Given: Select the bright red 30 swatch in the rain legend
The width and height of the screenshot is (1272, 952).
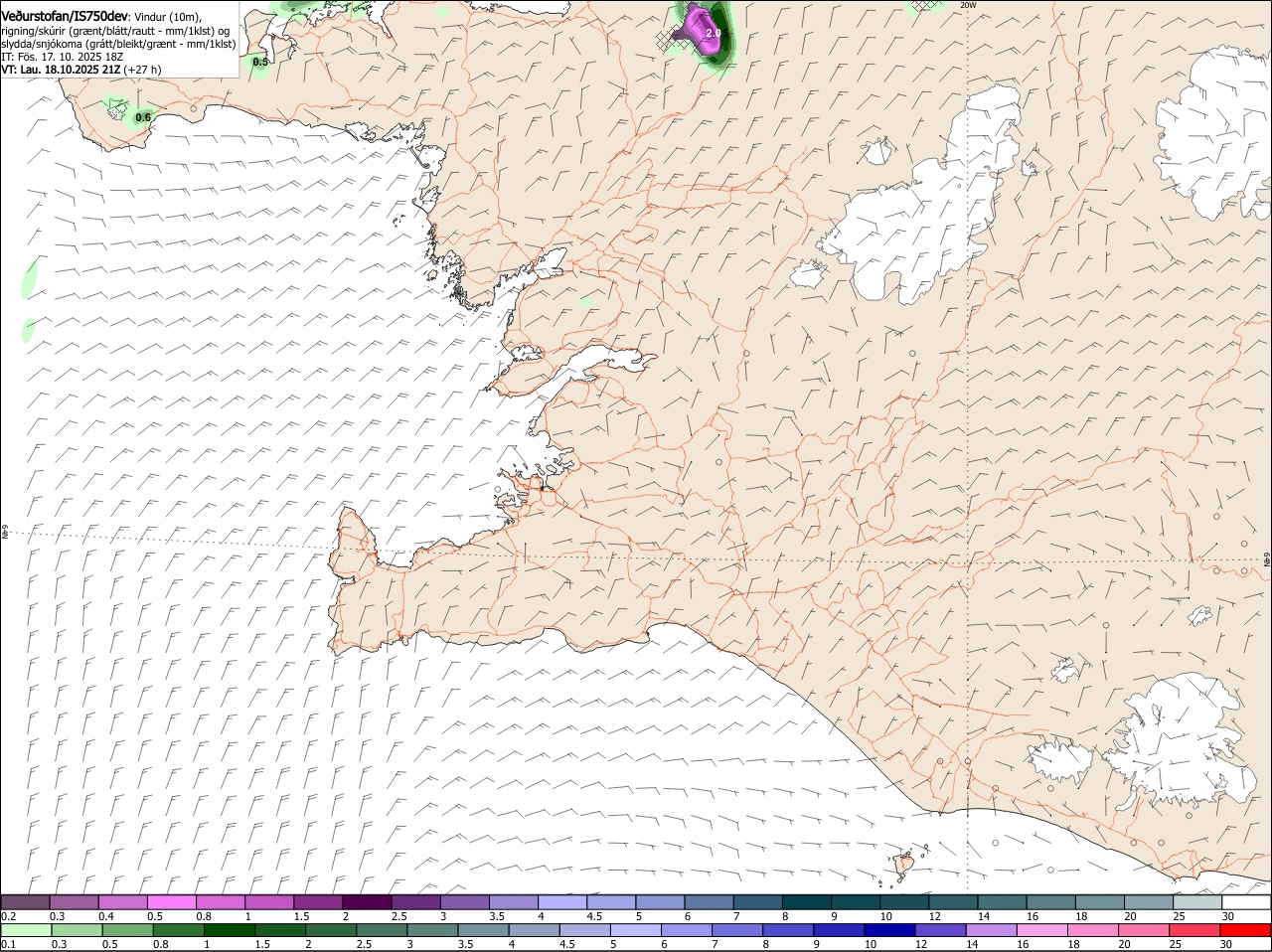Looking at the screenshot, I should coord(1245,930).
